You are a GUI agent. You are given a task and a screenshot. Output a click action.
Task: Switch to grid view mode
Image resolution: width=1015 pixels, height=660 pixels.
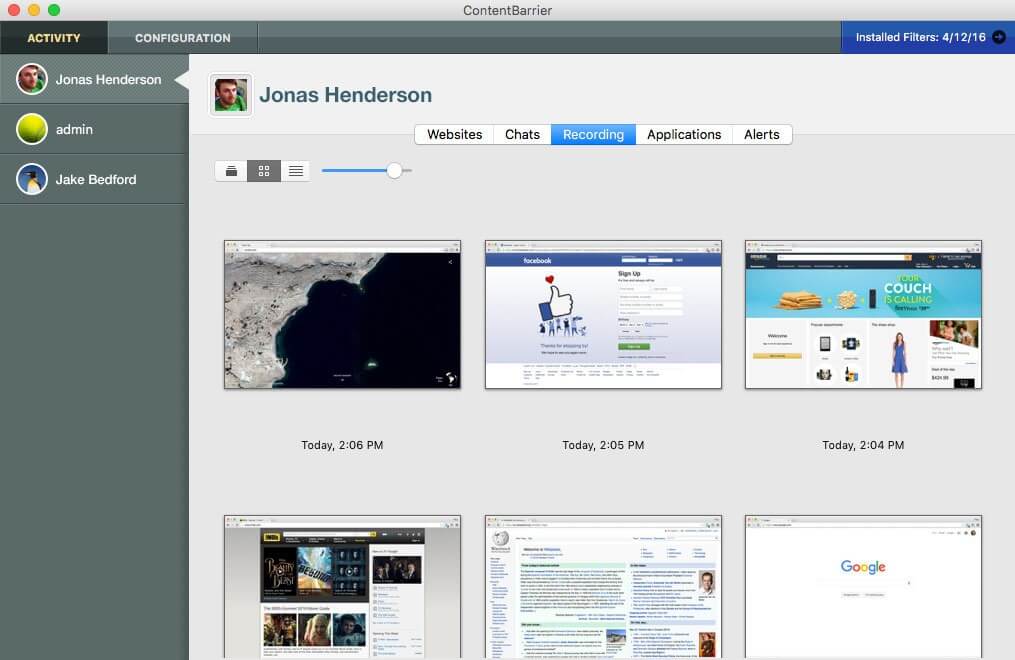click(x=263, y=171)
